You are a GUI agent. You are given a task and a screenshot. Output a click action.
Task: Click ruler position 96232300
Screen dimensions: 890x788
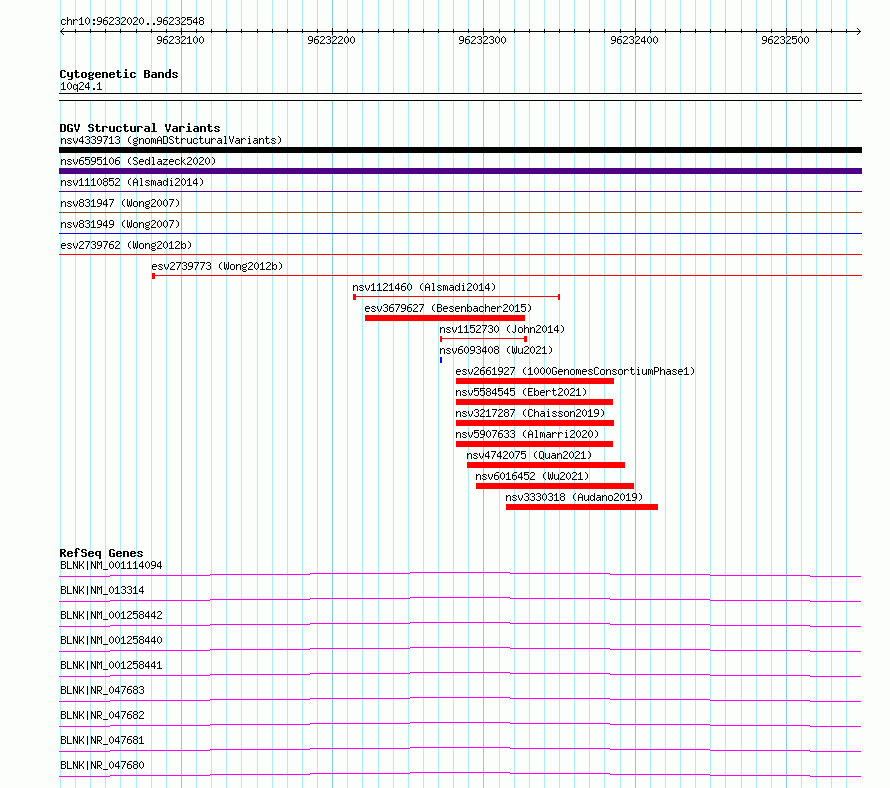(482, 40)
